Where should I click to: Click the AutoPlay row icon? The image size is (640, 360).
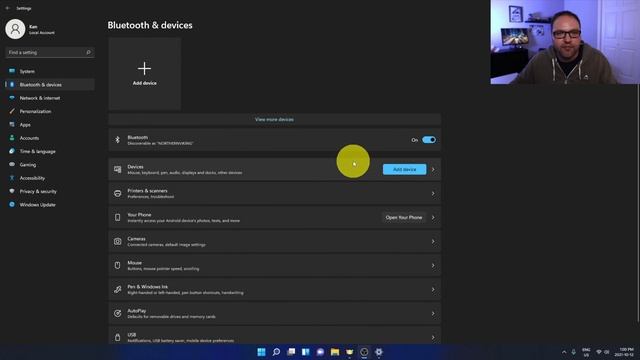(x=118, y=313)
